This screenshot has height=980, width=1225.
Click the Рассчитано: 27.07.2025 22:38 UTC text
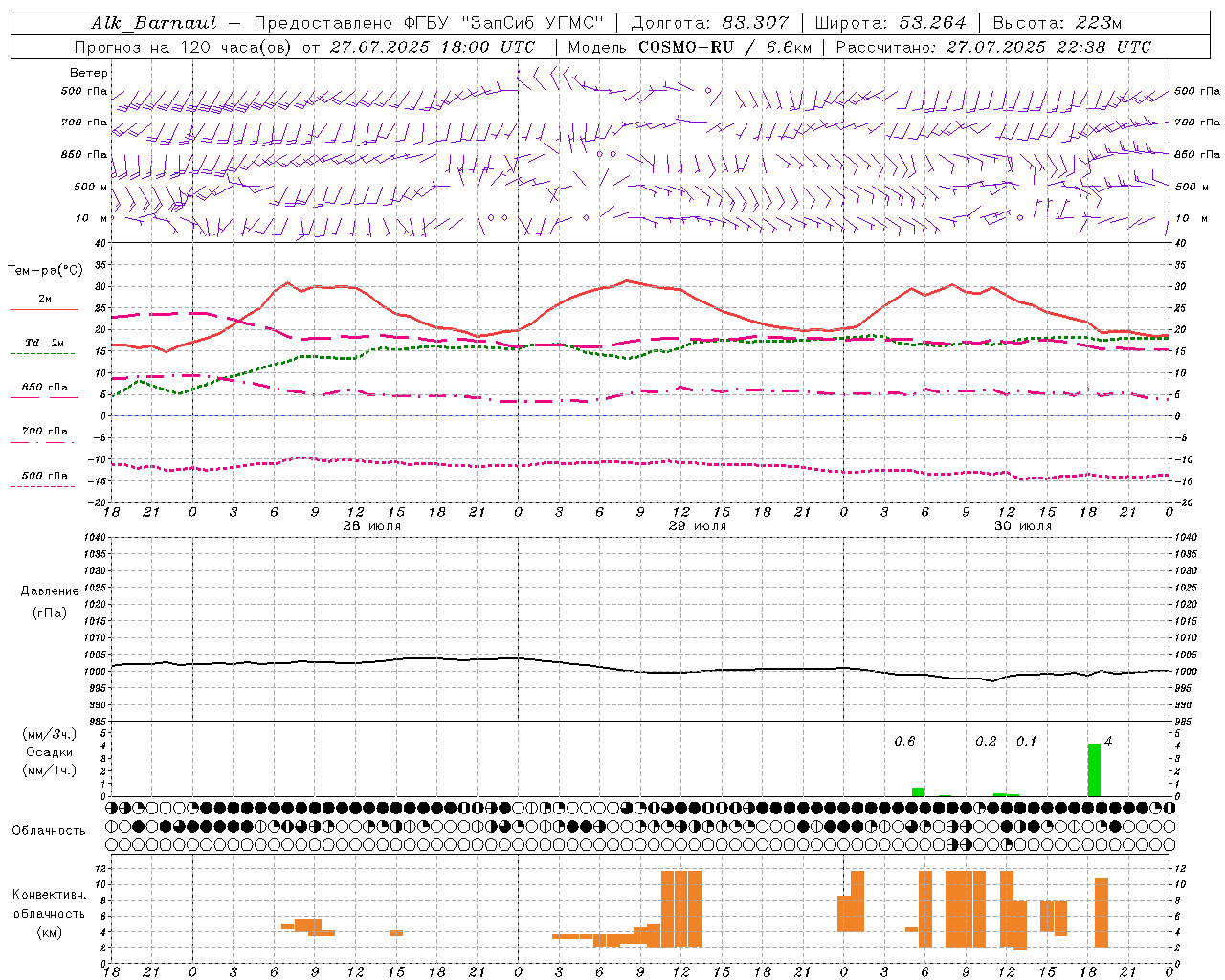tap(993, 47)
